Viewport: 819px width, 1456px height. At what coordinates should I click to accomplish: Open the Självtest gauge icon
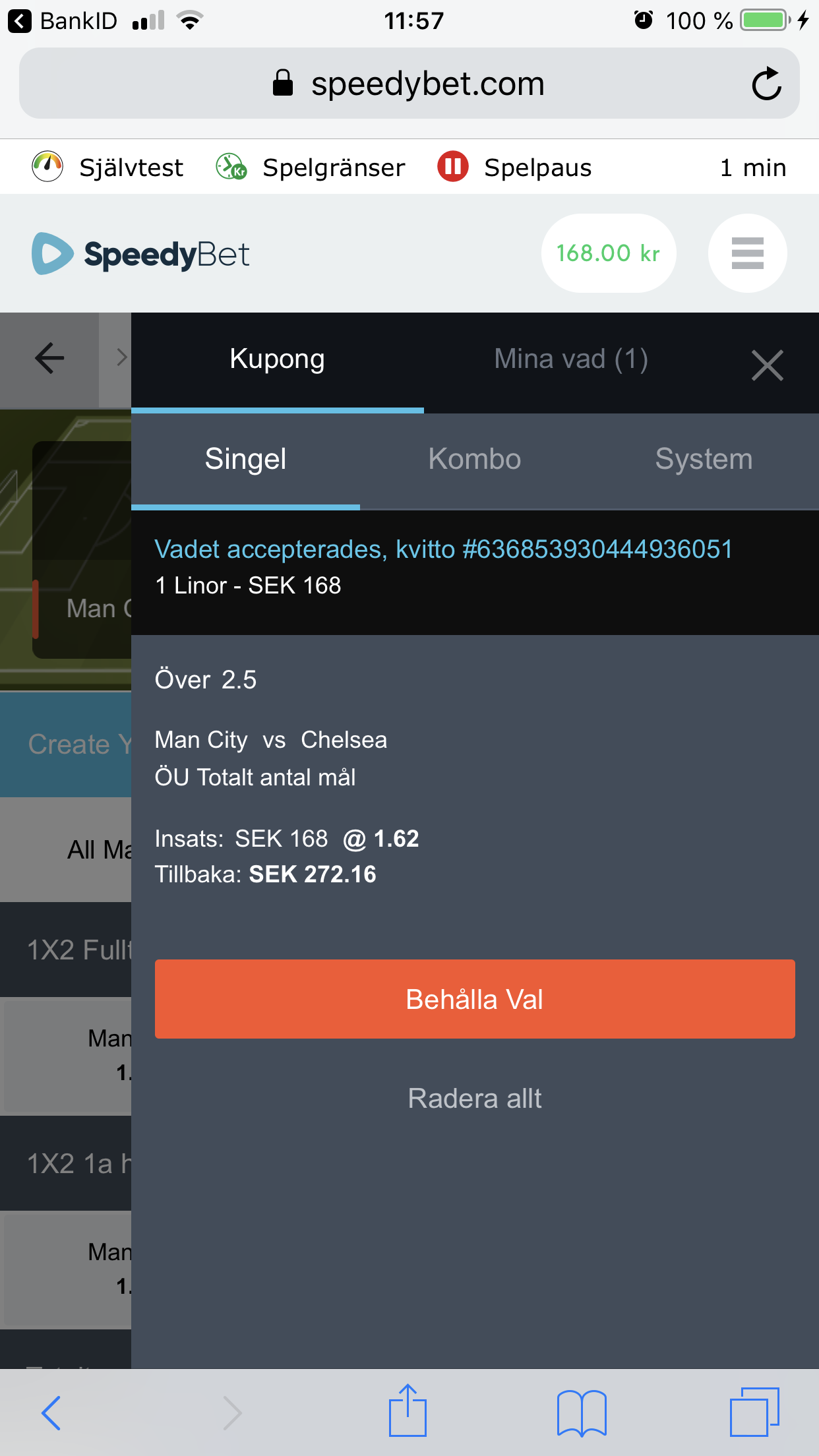coord(47,167)
